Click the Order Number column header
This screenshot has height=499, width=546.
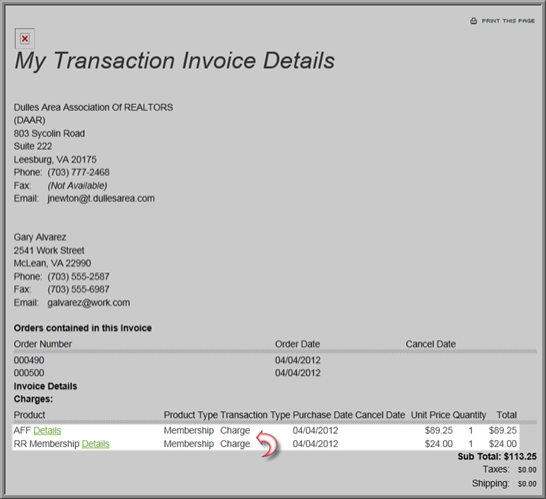click(x=43, y=344)
